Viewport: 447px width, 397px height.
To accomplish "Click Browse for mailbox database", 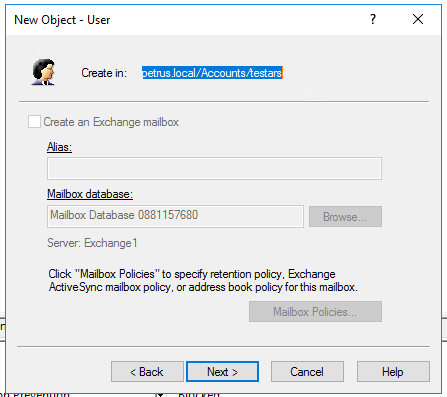I will (345, 217).
